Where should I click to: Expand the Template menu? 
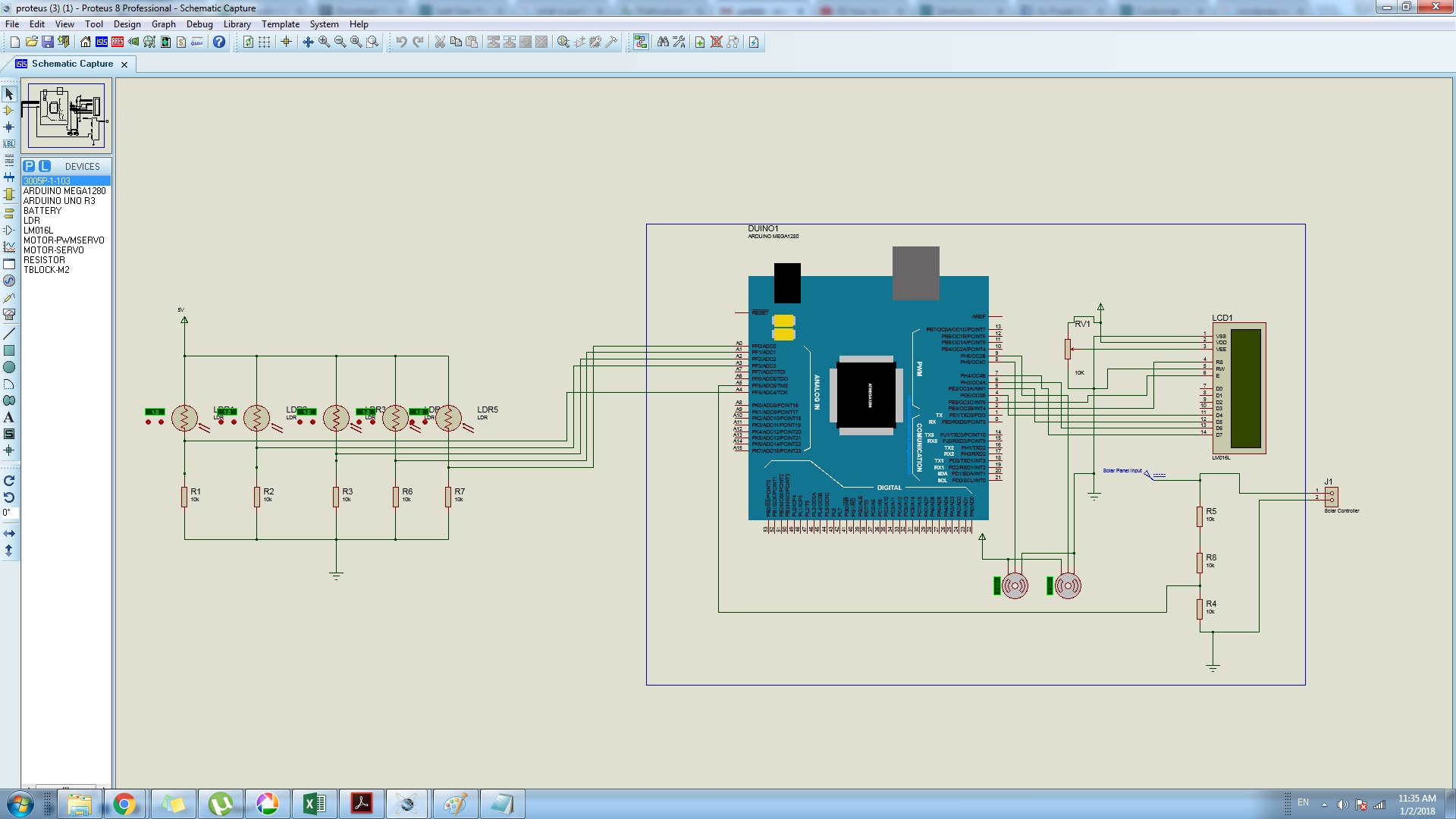pos(281,24)
